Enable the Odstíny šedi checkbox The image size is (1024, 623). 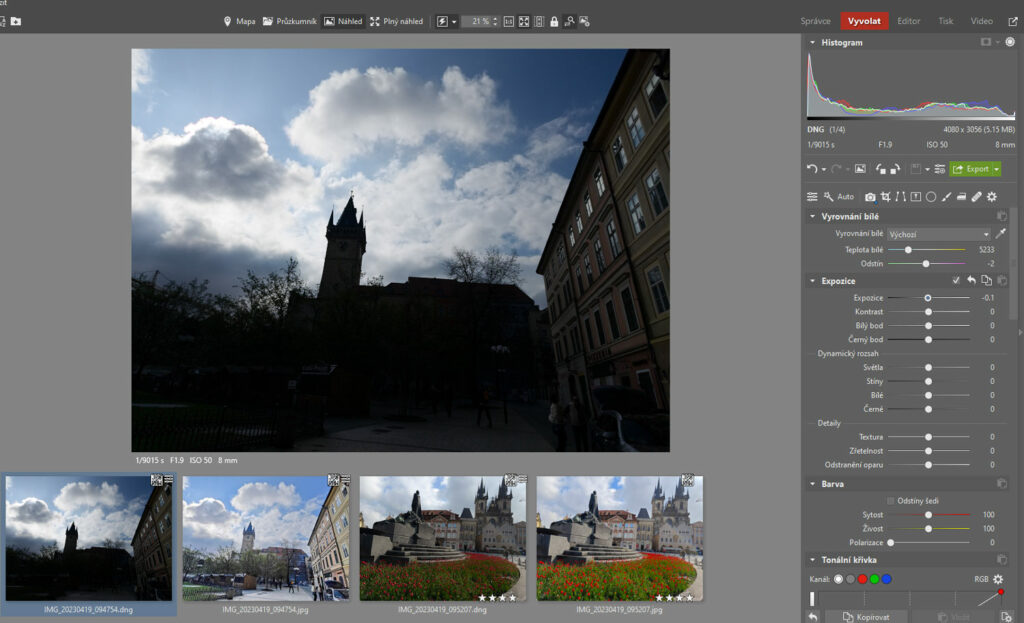[891, 501]
